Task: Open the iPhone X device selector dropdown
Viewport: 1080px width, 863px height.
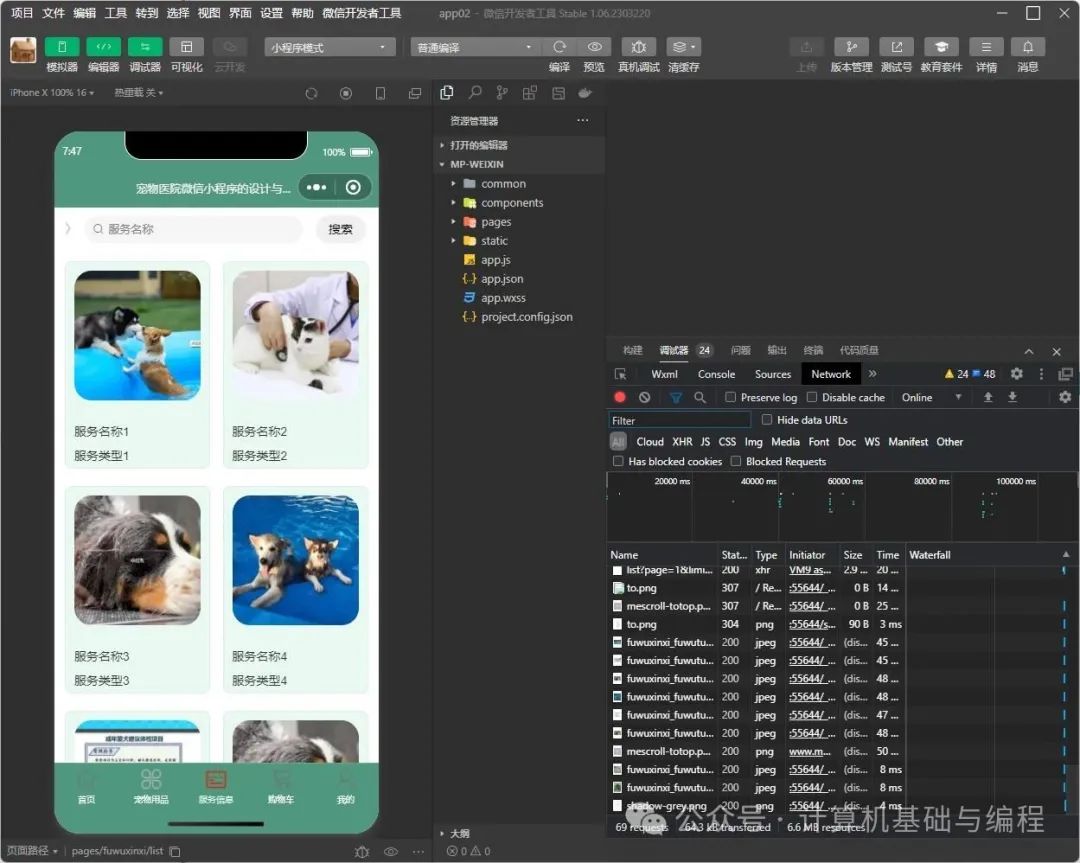Action: 50,92
